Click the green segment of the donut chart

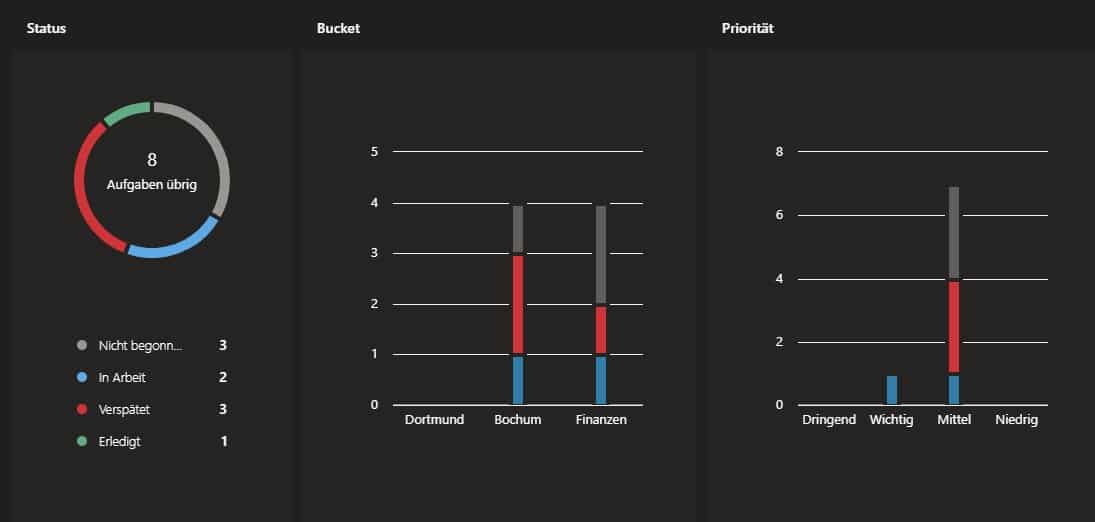tap(124, 109)
